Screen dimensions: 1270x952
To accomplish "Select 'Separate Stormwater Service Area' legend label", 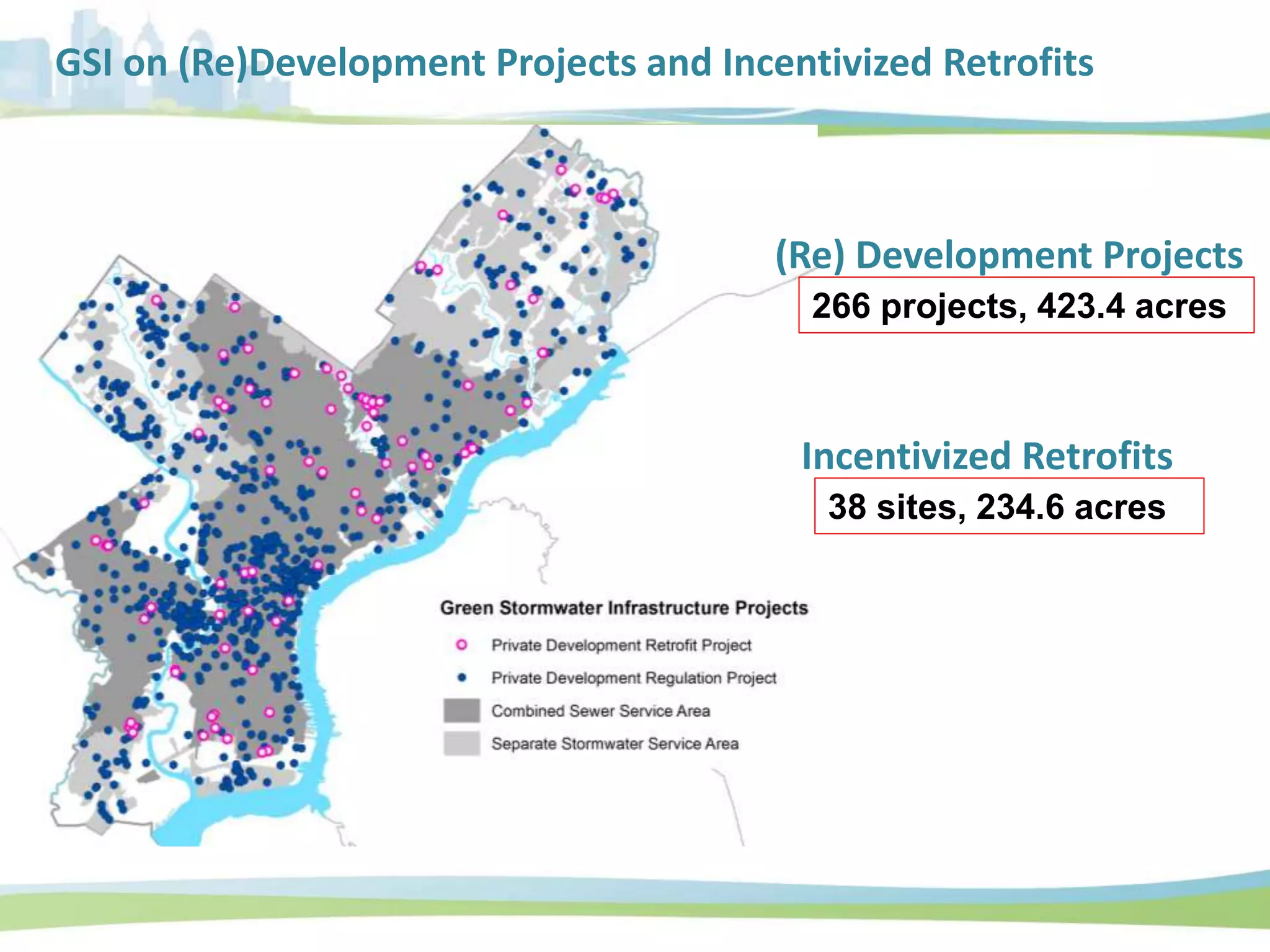I will (x=615, y=744).
